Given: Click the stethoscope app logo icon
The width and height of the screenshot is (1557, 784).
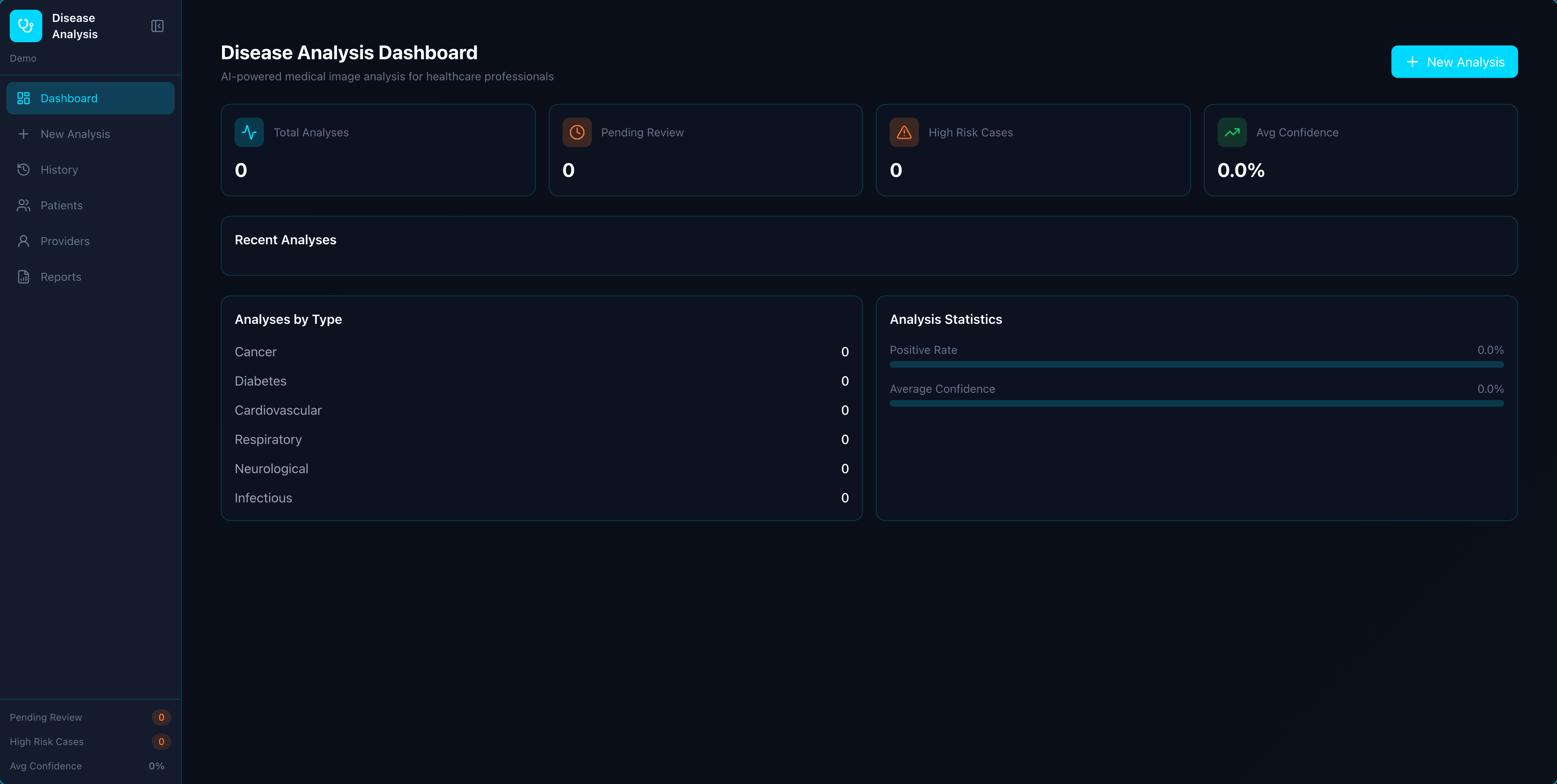Looking at the screenshot, I should pyautogui.click(x=26, y=26).
